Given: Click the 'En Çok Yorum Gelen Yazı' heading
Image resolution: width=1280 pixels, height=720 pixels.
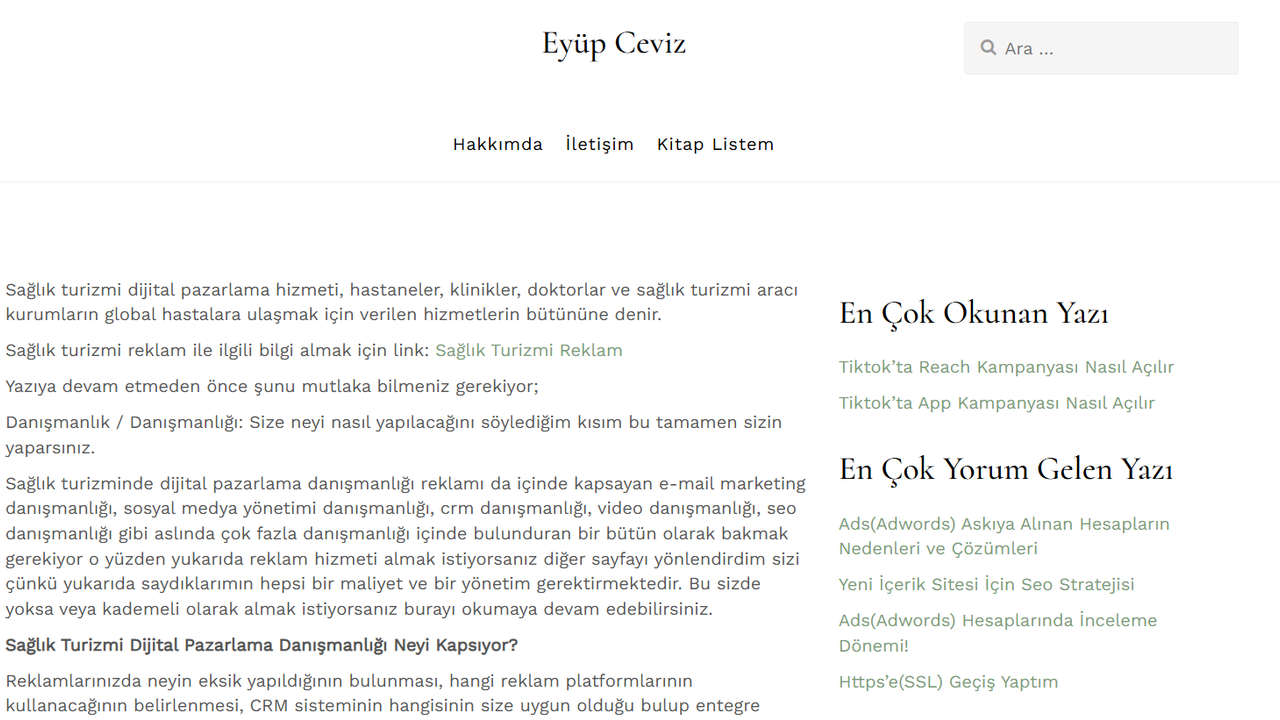Looking at the screenshot, I should pyautogui.click(x=1005, y=469).
